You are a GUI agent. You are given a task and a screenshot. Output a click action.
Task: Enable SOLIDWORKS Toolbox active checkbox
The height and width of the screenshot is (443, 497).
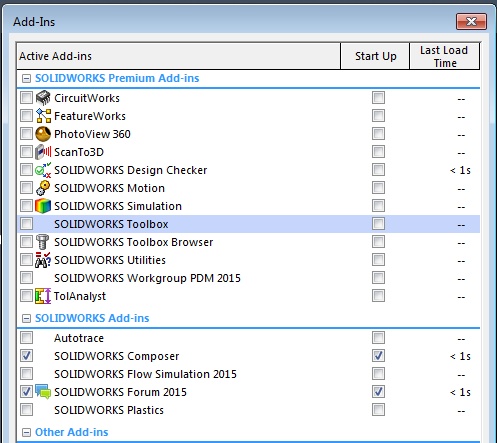pyautogui.click(x=26, y=224)
